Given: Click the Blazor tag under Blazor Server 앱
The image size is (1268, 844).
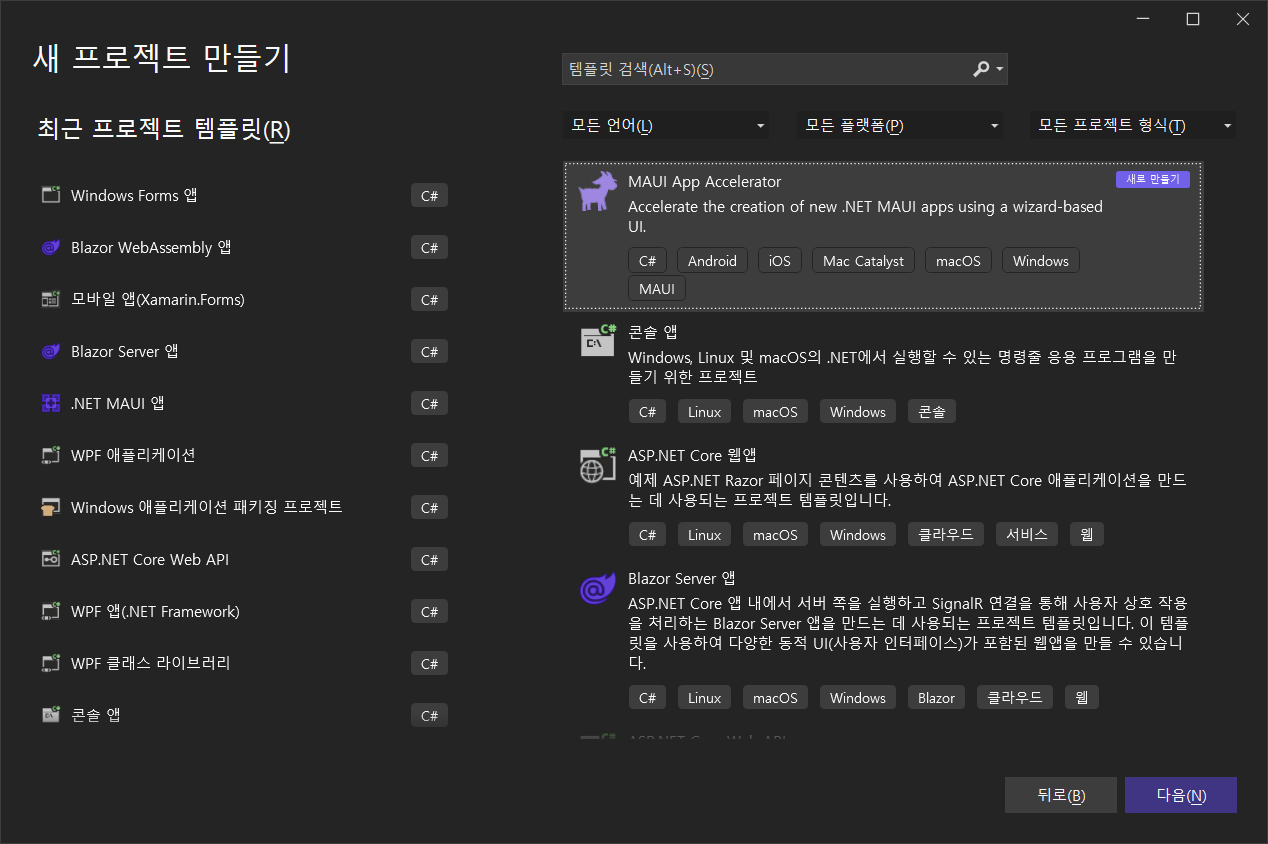Looking at the screenshot, I should click(937, 698).
